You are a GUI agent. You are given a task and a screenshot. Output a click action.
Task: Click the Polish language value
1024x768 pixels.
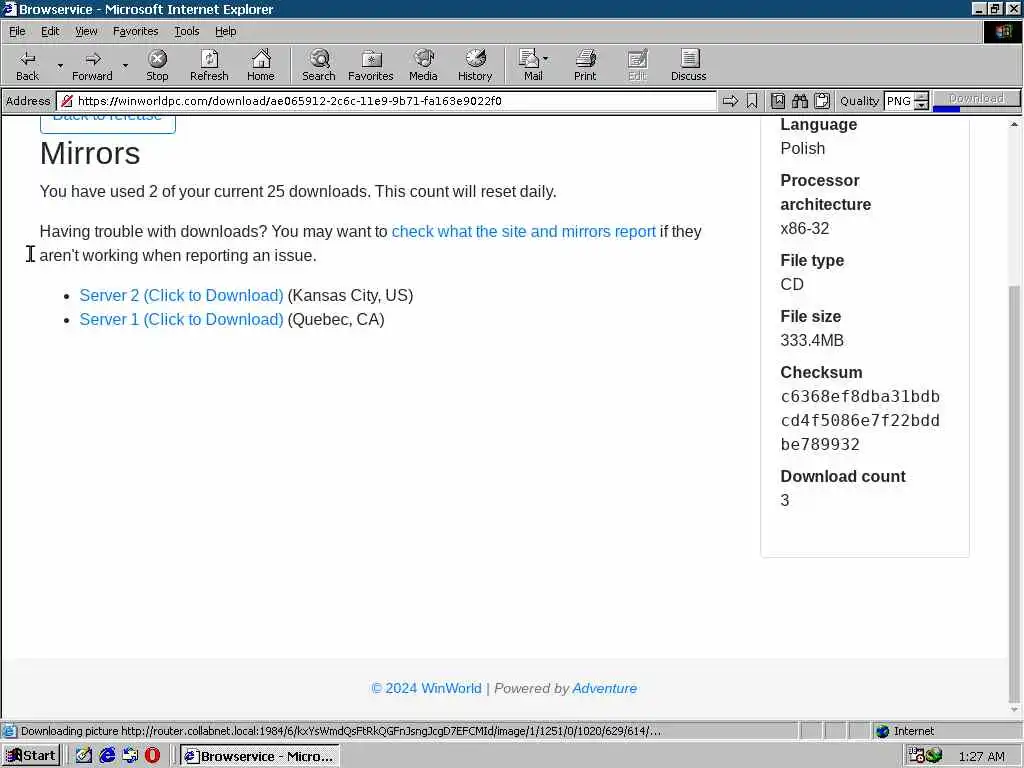coord(803,148)
